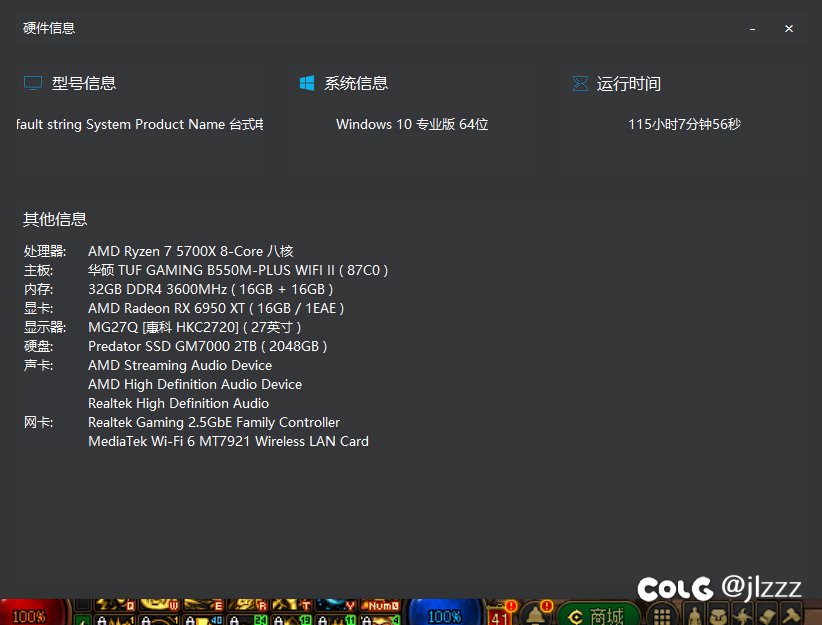Click the 内存 label
Viewport: 822px width, 625px height.
38,289
